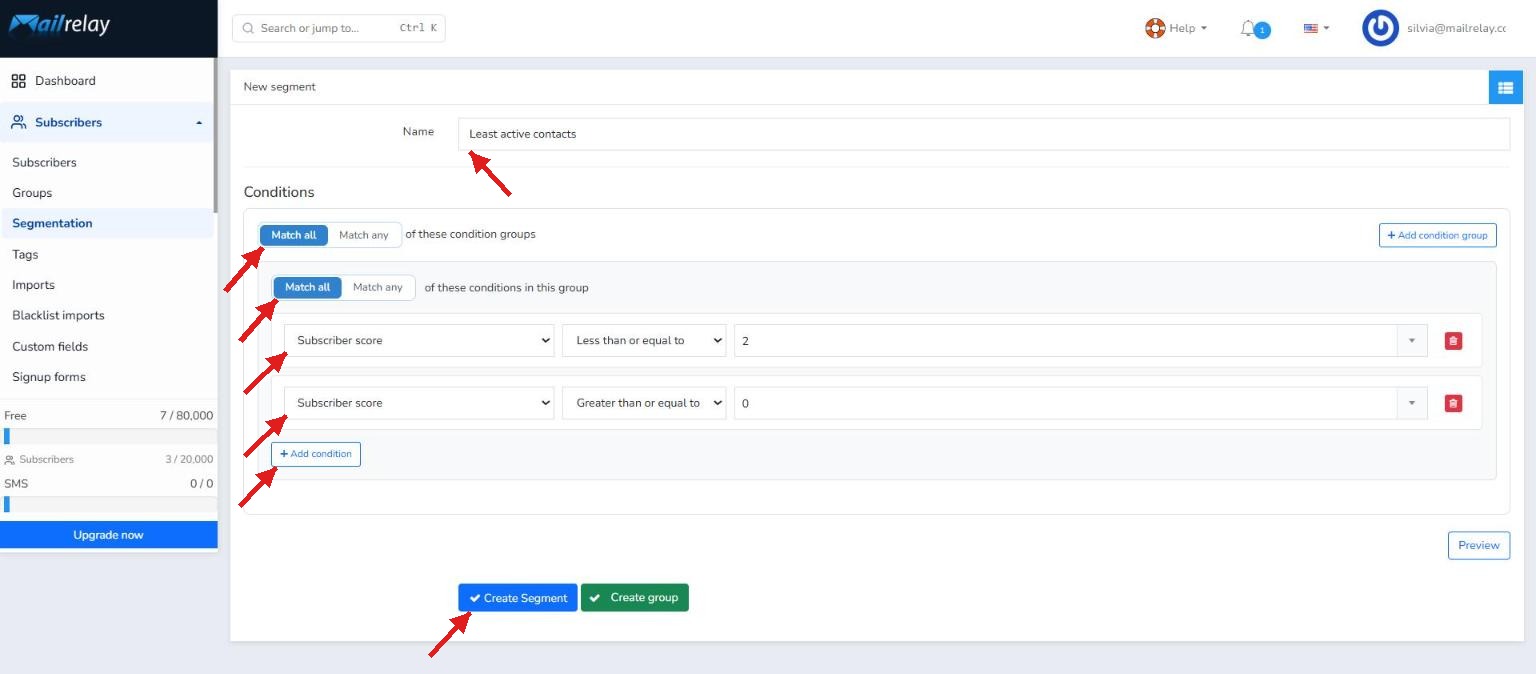Screen dimensions: 1536x674
Task: Collapse the Subscribers sidebar section
Action: [199, 122]
